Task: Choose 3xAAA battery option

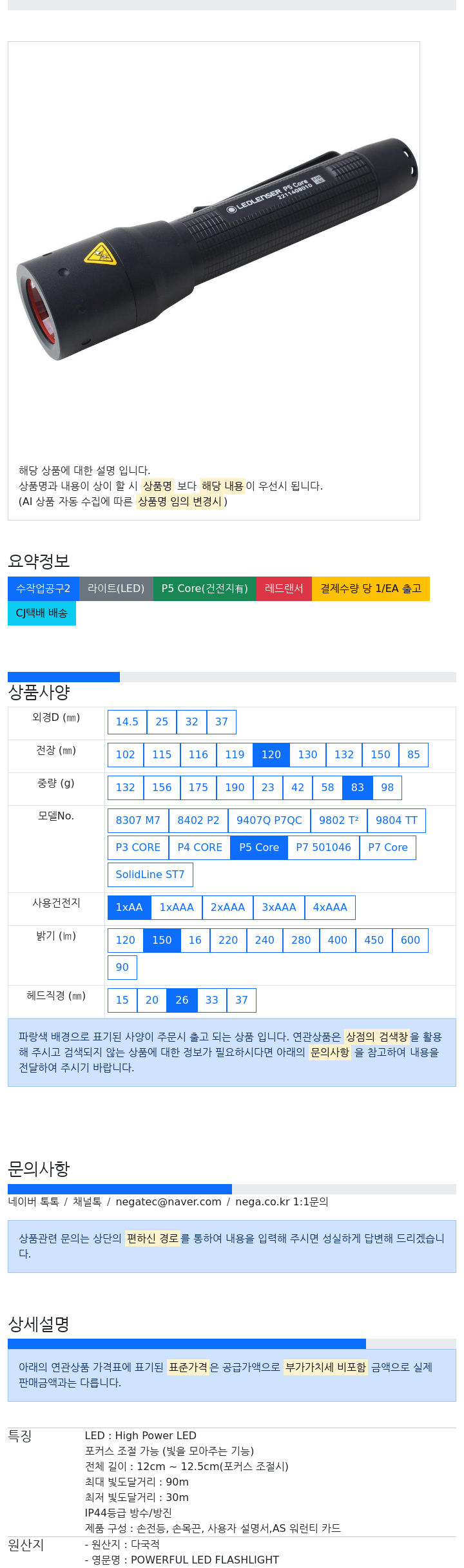Action: 279,908
